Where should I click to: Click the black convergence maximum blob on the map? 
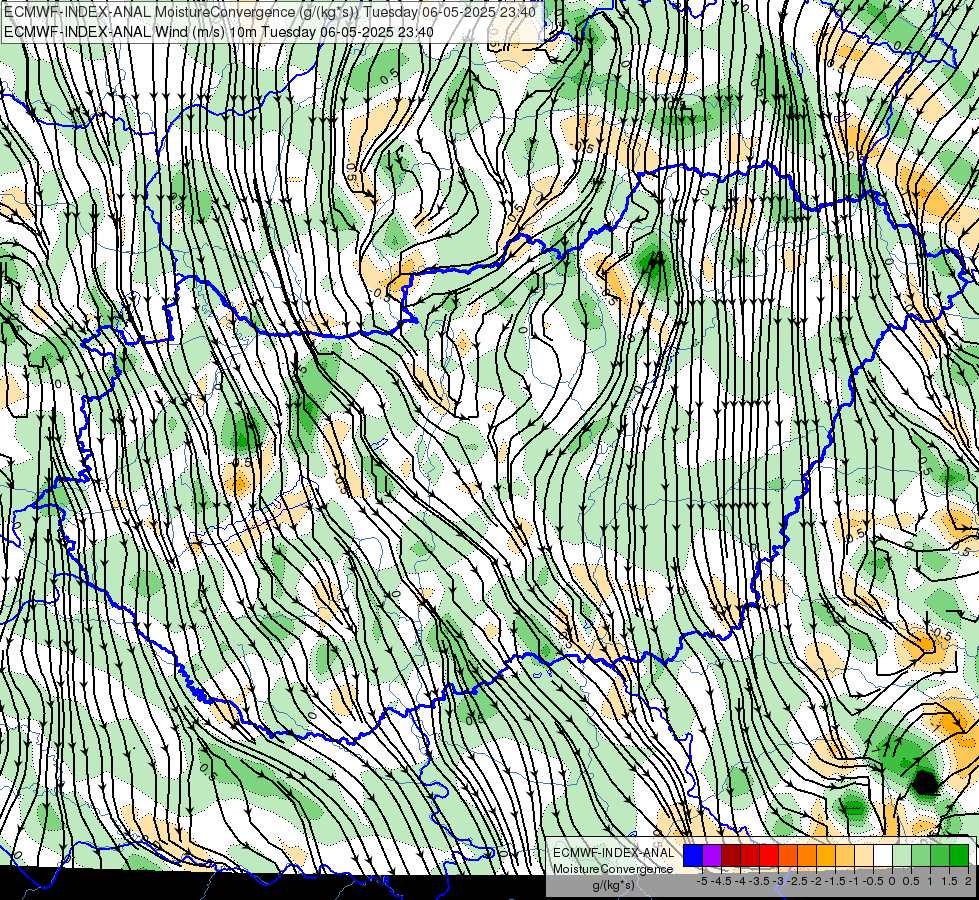(x=925, y=783)
